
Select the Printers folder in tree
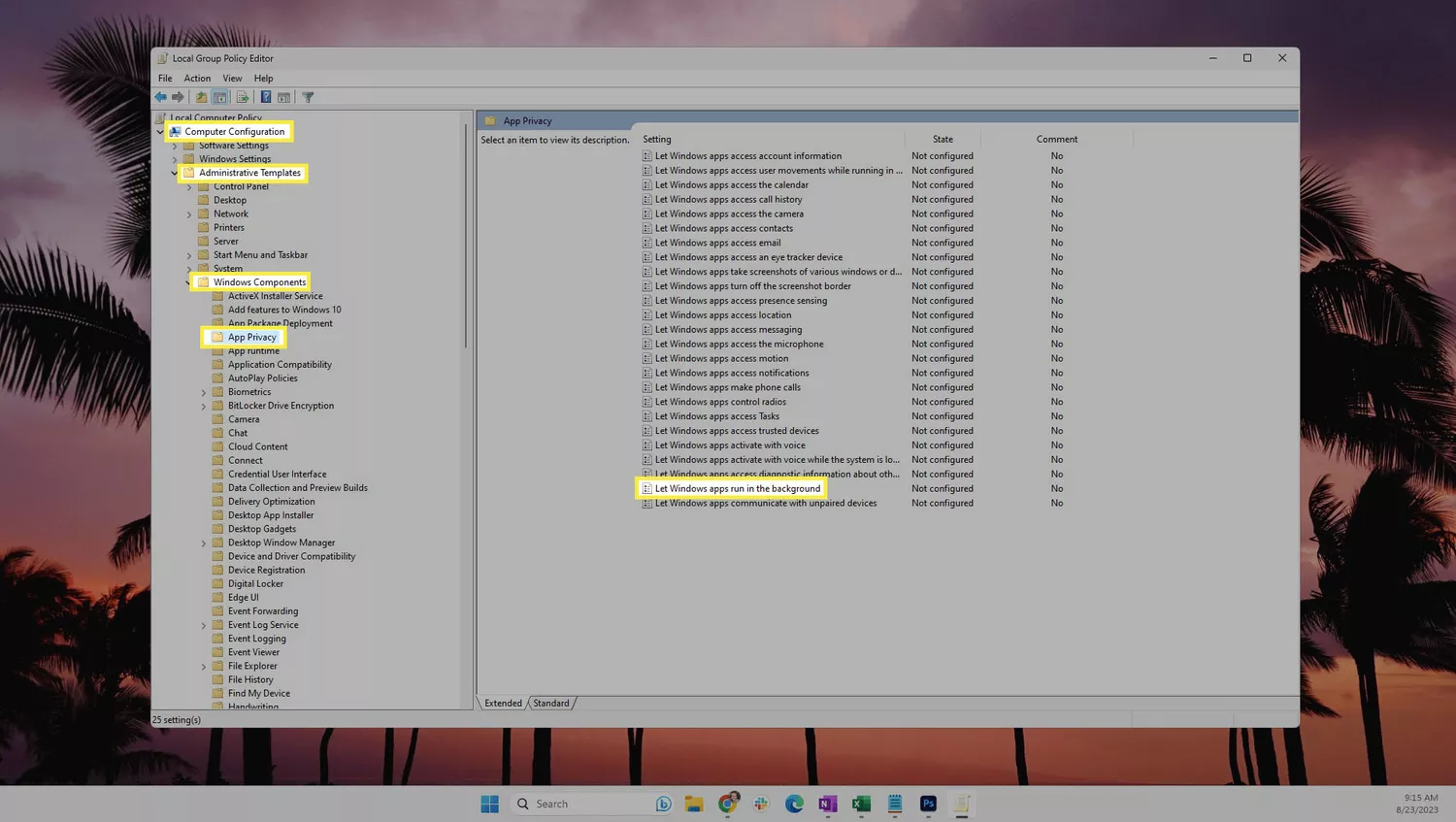click(x=229, y=228)
